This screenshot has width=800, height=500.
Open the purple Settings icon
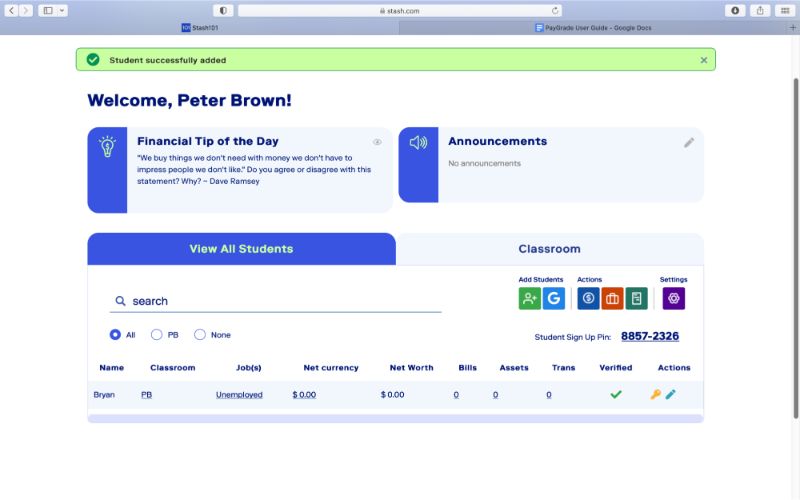[x=673, y=298]
